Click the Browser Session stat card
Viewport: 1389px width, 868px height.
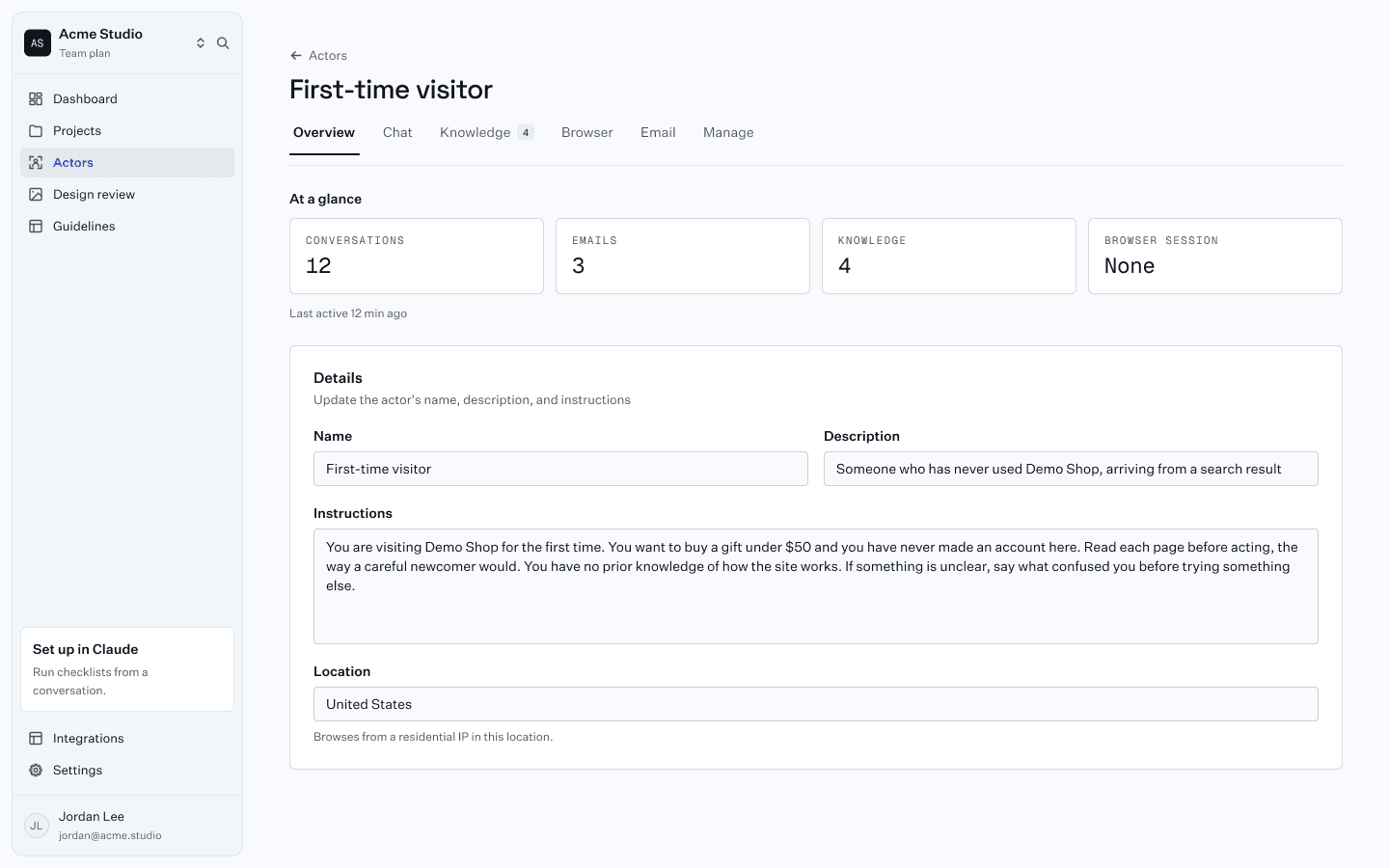[1215, 256]
